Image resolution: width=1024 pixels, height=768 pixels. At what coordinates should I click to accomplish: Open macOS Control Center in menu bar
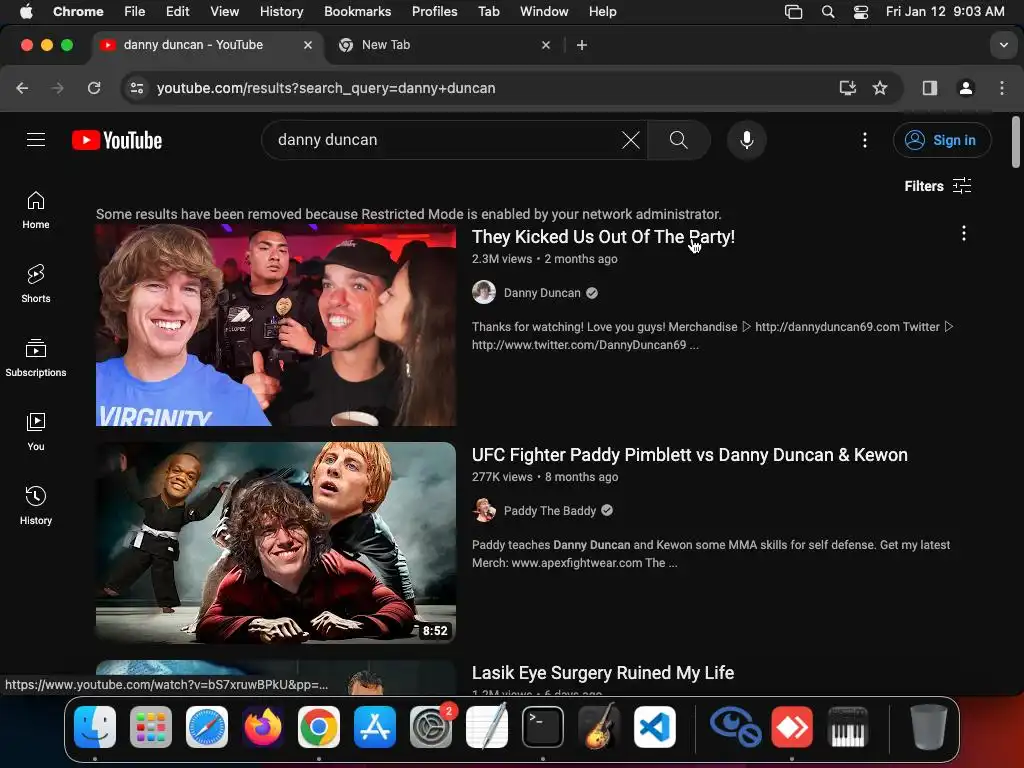coord(861,11)
